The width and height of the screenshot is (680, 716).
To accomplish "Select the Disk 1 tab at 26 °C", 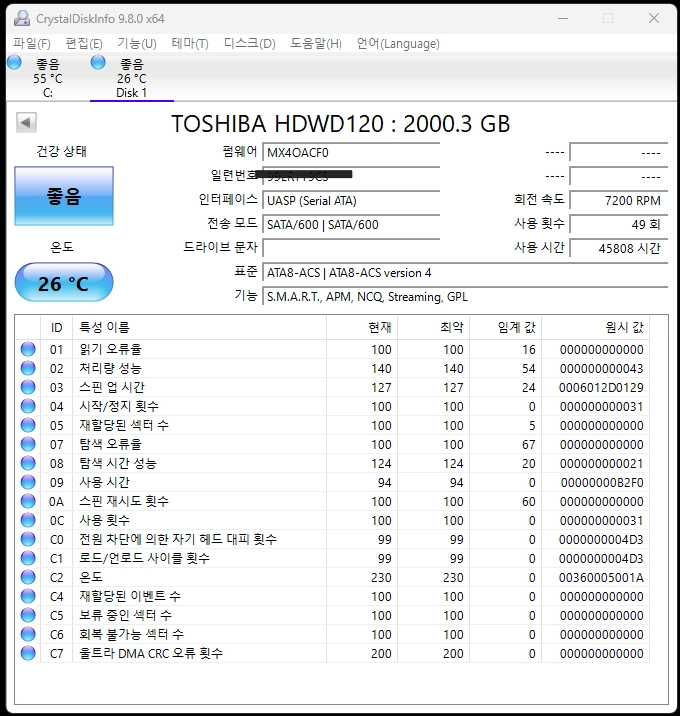I will [132, 78].
